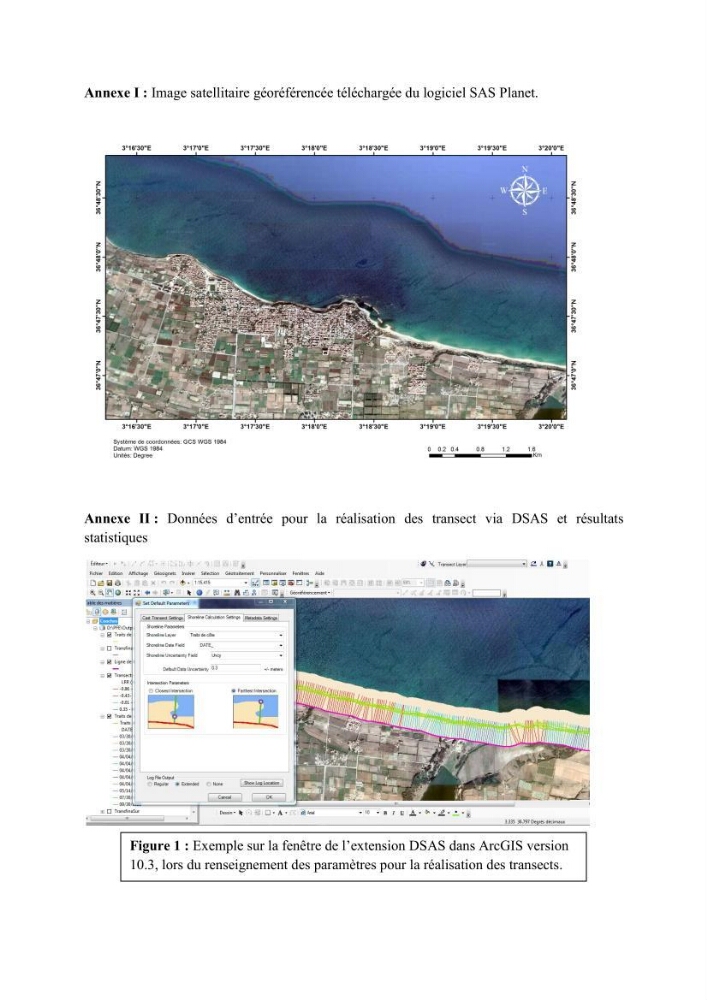Image resolution: width=707 pixels, height=1000 pixels.
Task: Click the Editor Toolbar icon beside scale box
Action: click(256, 582)
